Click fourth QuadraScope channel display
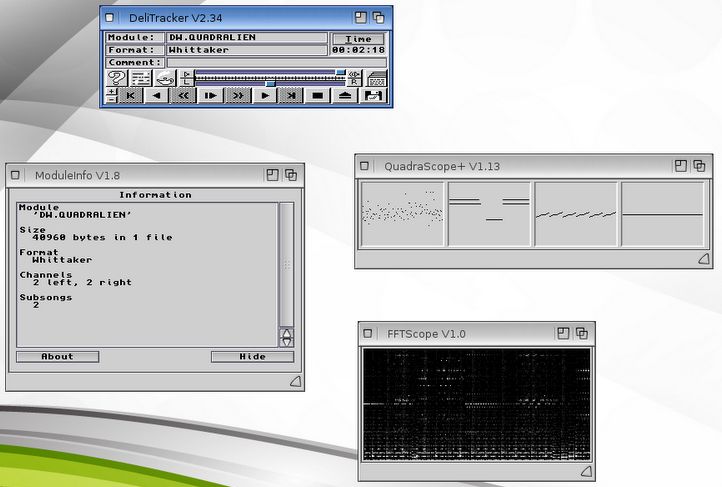Viewport: 722px width, 487px height. pyautogui.click(x=663, y=215)
